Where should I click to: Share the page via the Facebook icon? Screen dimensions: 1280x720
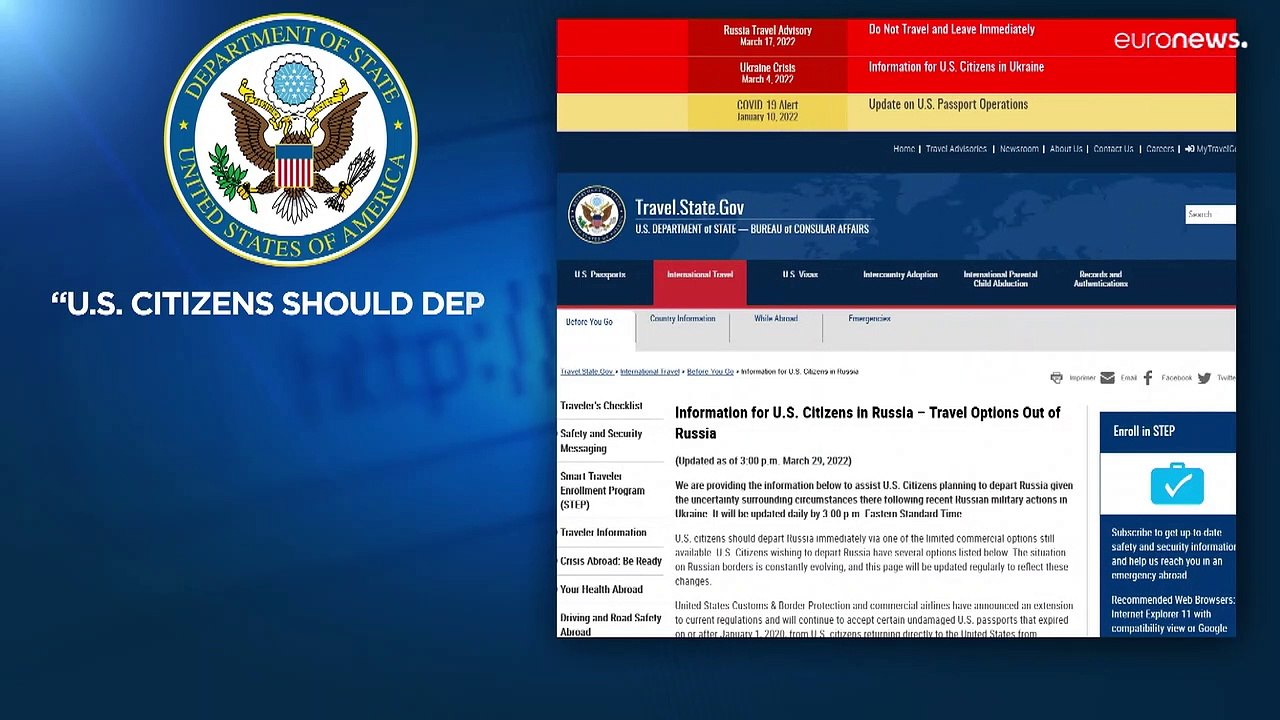[x=1148, y=378]
